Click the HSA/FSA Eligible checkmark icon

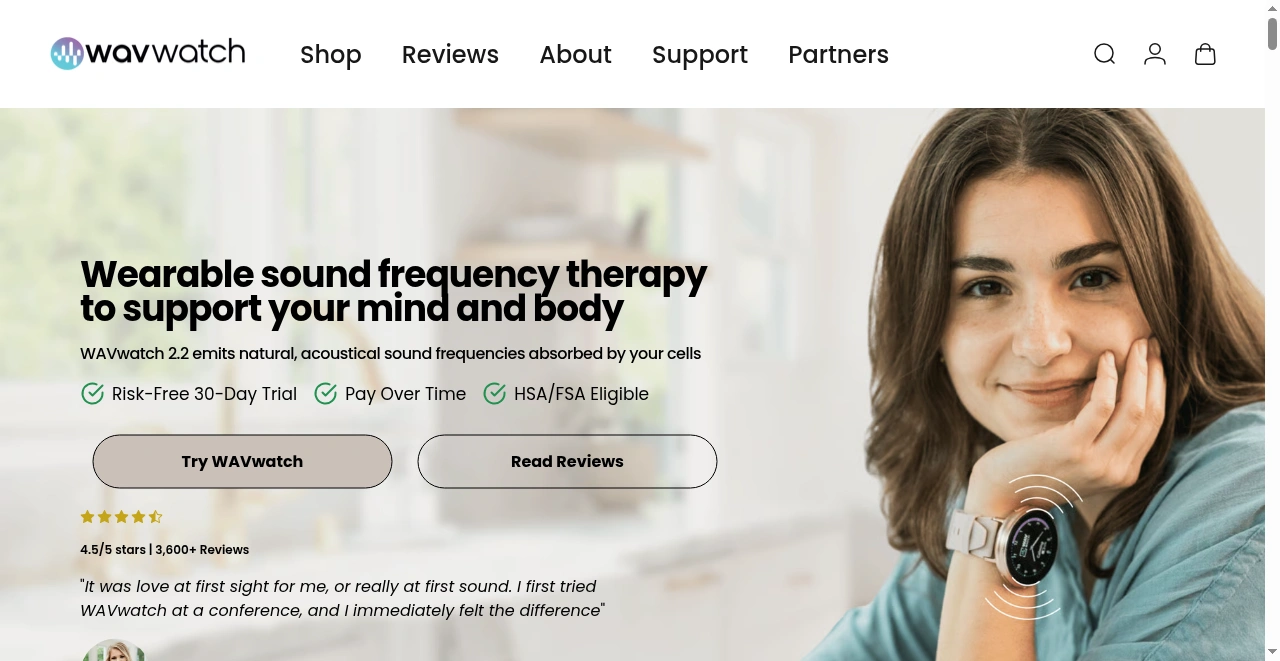494,394
